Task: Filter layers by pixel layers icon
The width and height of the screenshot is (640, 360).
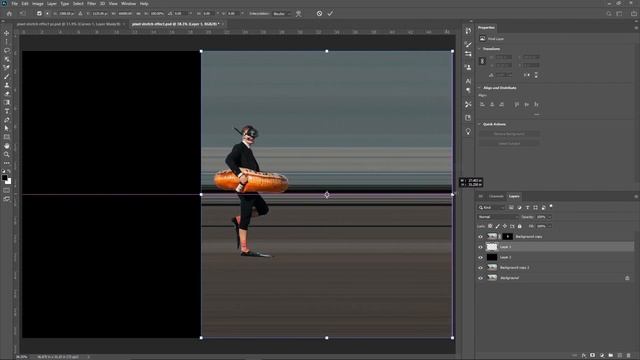Action: (x=511, y=207)
